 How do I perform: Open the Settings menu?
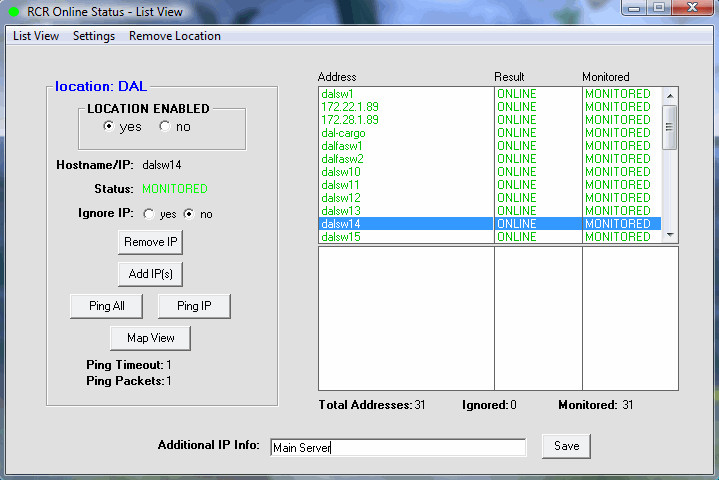point(94,36)
